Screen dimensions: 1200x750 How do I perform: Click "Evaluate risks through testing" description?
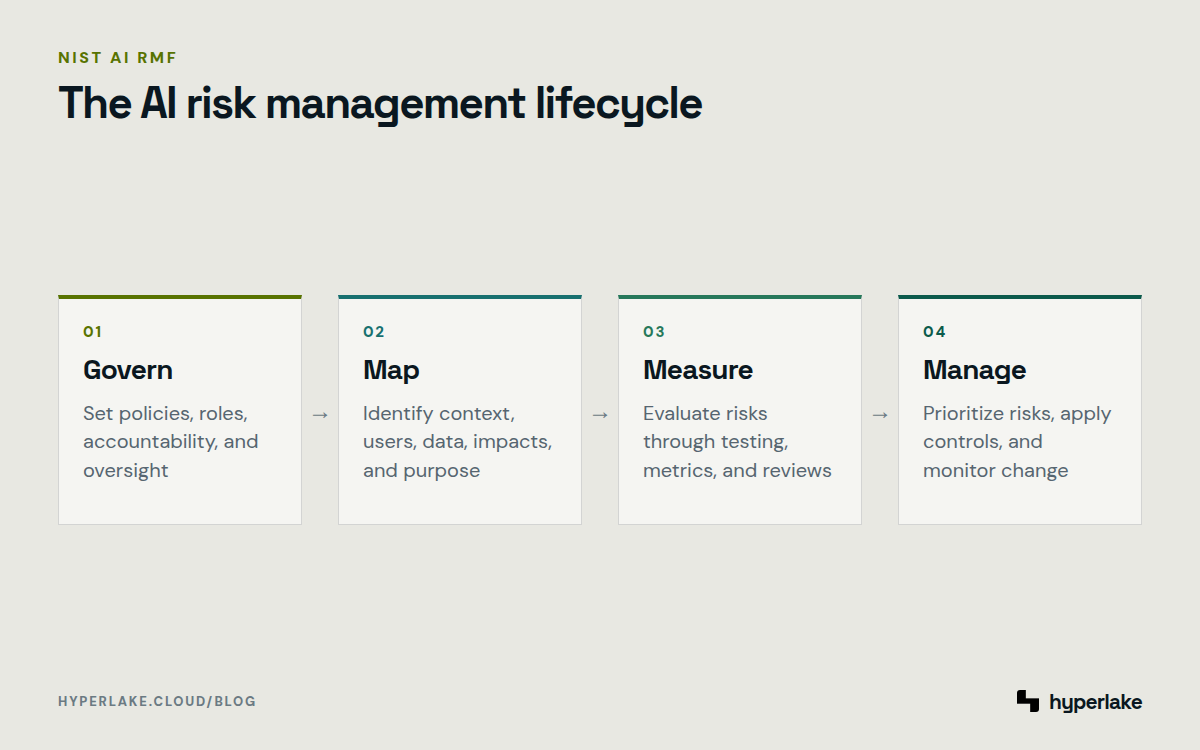tap(737, 442)
